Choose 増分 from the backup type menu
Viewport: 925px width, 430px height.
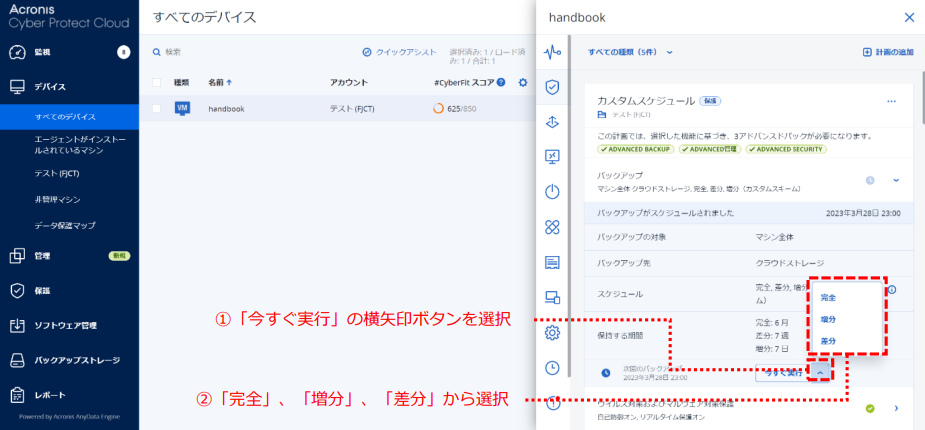coord(828,319)
